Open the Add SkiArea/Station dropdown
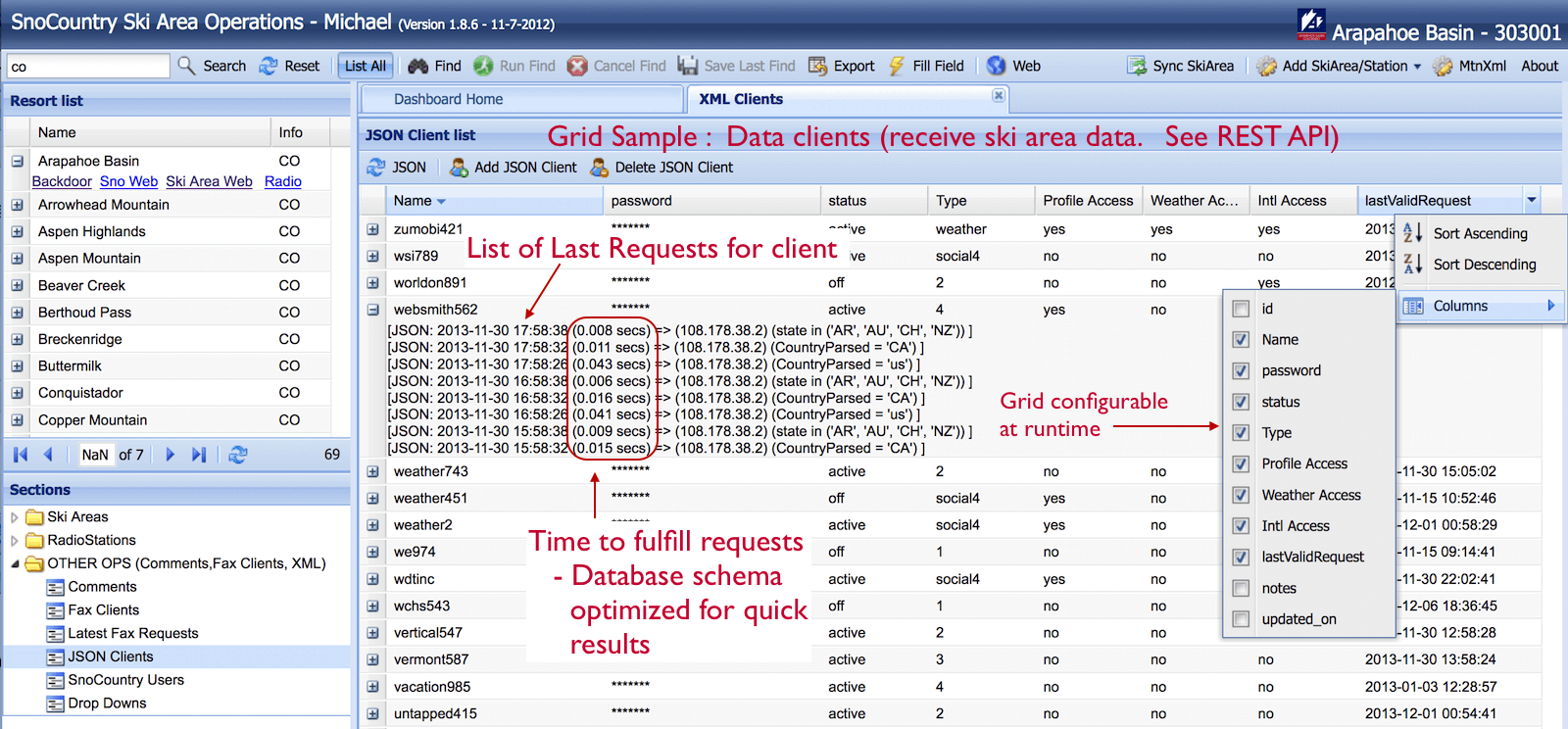 [x=1417, y=67]
